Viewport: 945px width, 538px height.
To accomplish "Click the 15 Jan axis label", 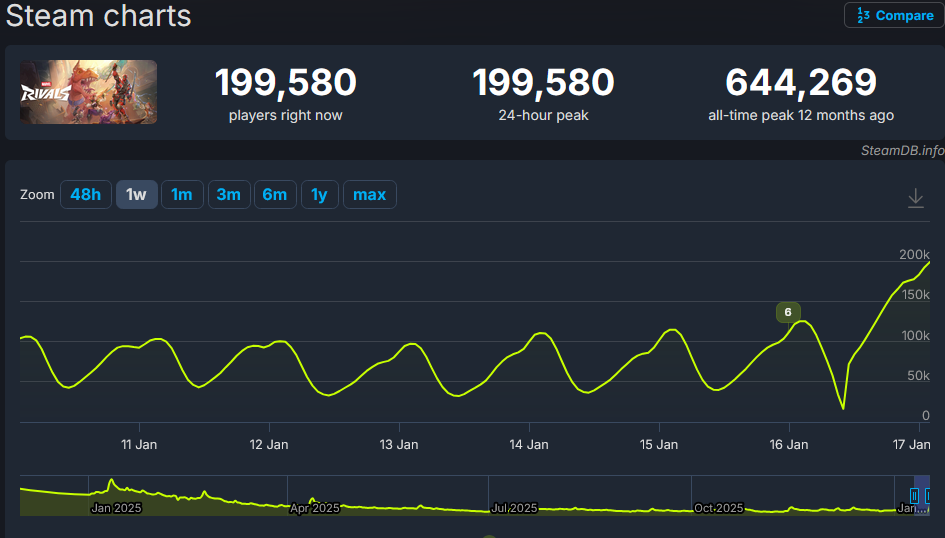I will coord(659,445).
